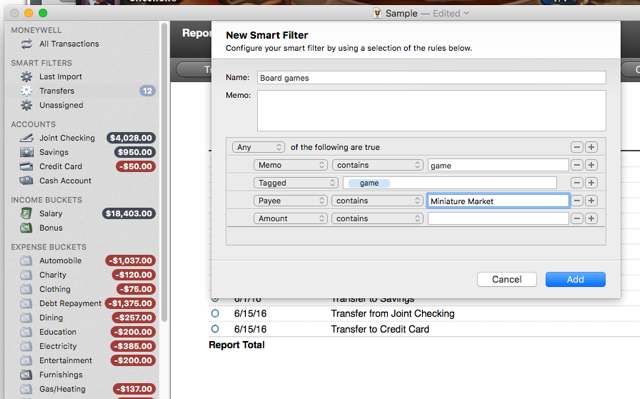Click the Memo rule value field 'game'
The width and height of the screenshot is (640, 399).
(498, 165)
